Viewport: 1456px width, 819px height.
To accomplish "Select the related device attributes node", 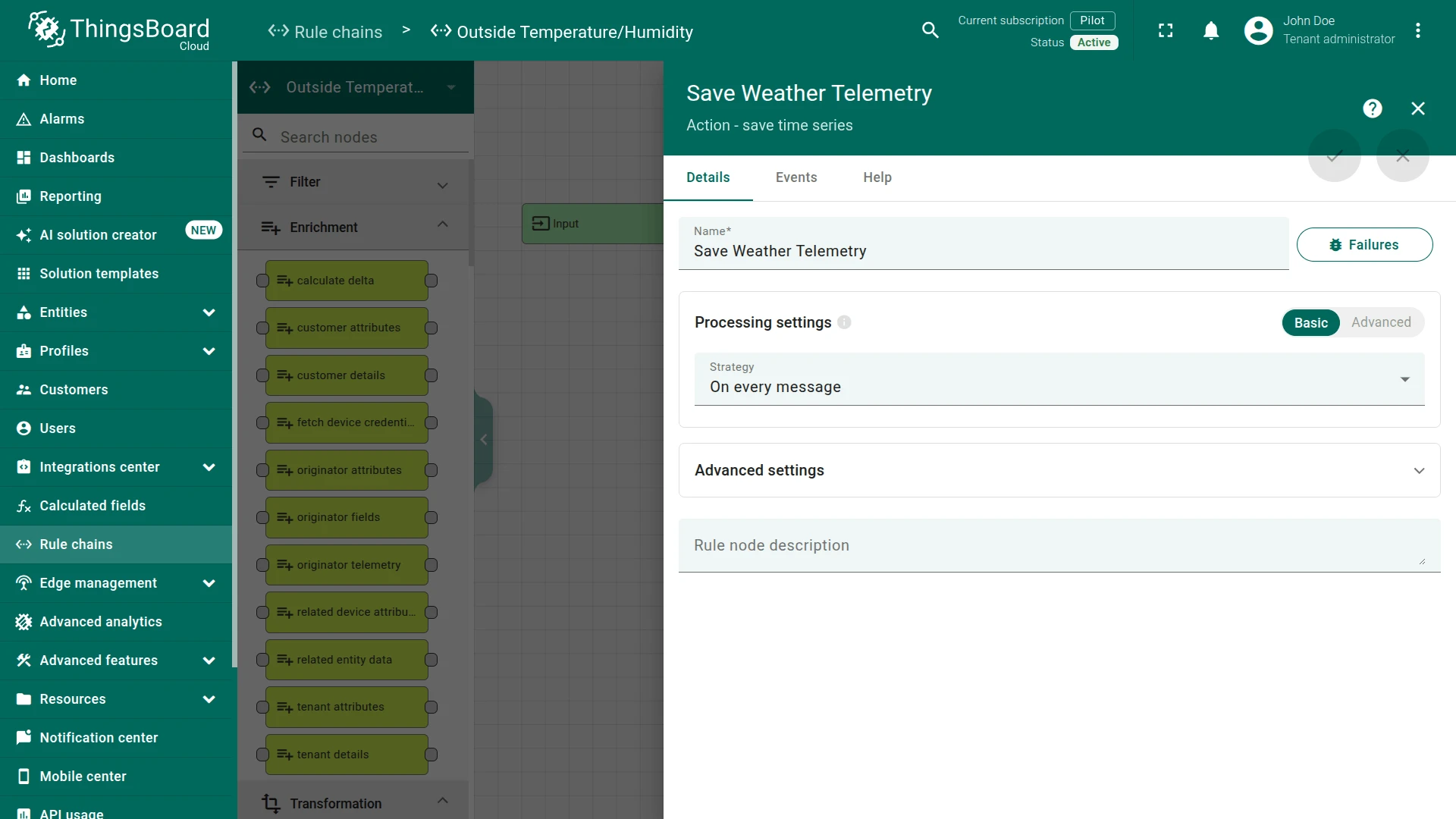I will tap(347, 612).
